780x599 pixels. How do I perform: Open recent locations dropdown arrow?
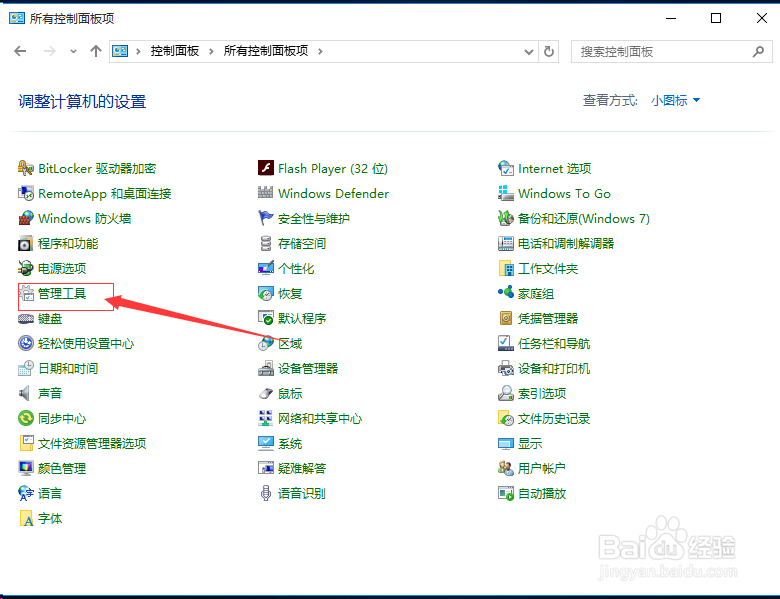coord(73,51)
